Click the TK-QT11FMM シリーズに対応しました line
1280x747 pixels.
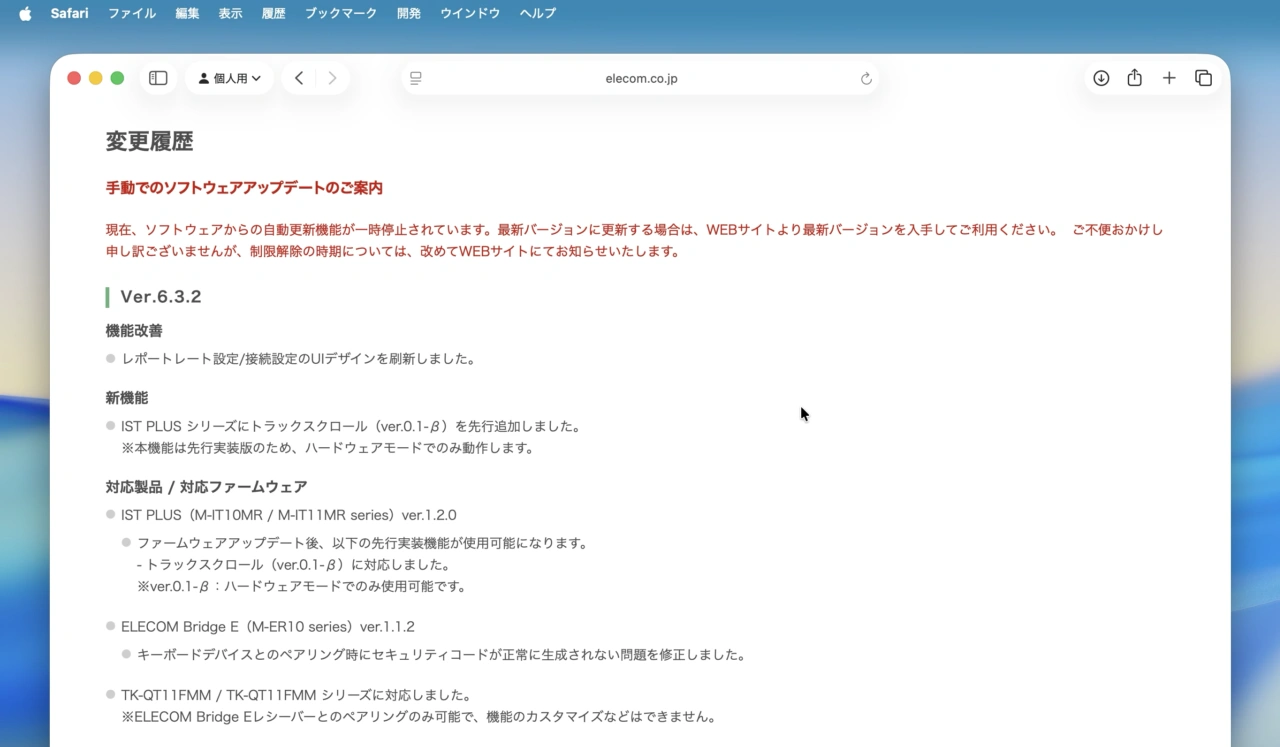pos(296,695)
